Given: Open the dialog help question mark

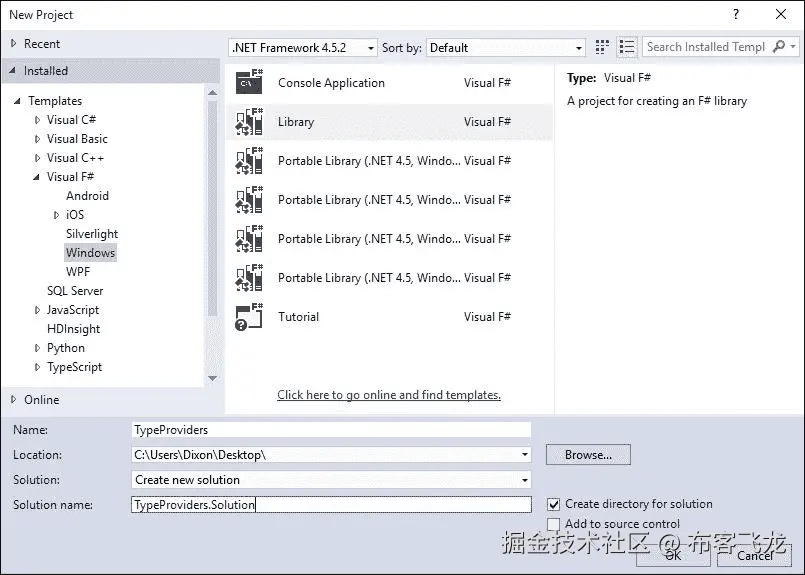Looking at the screenshot, I should (736, 14).
